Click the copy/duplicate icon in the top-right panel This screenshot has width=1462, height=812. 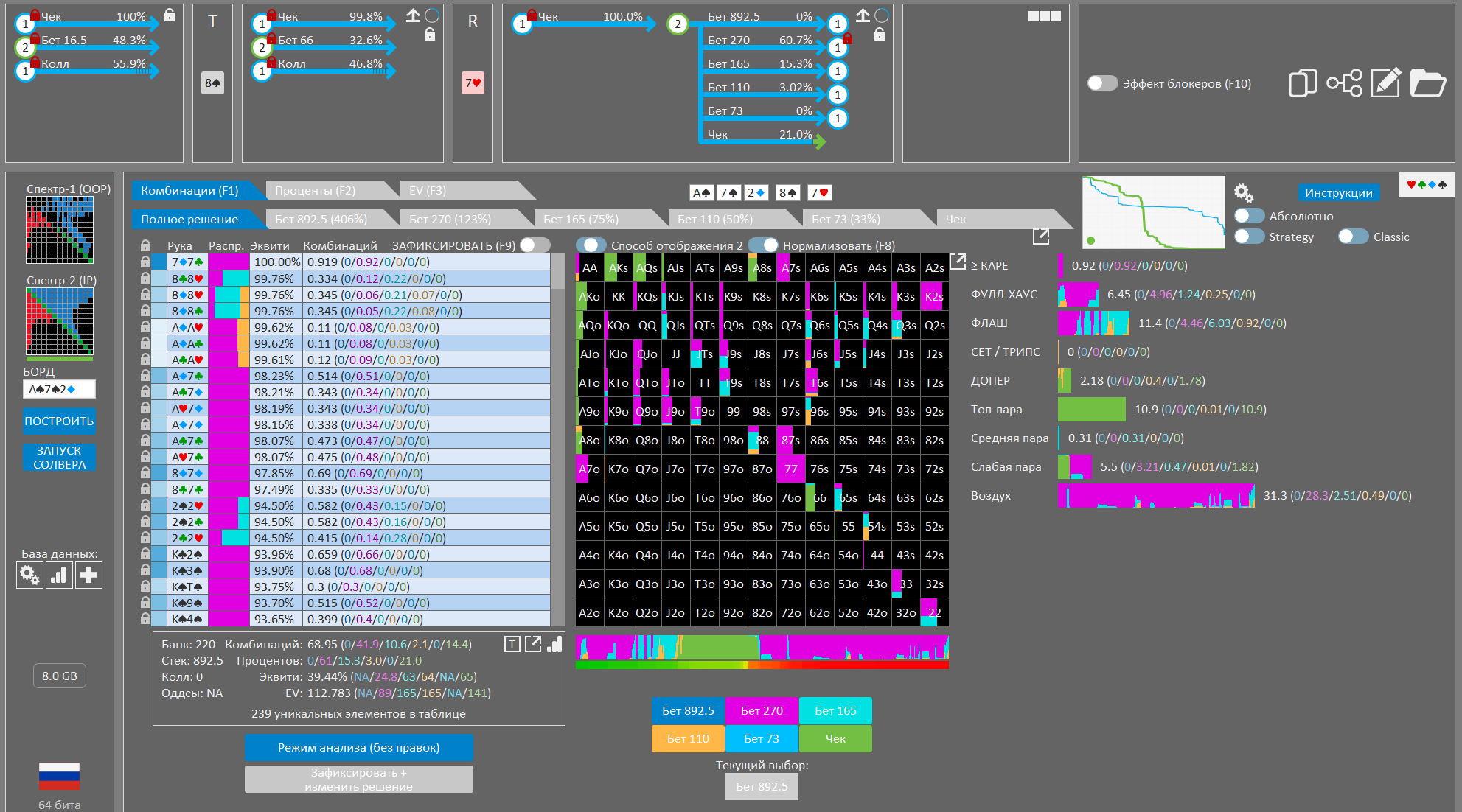tap(1303, 83)
